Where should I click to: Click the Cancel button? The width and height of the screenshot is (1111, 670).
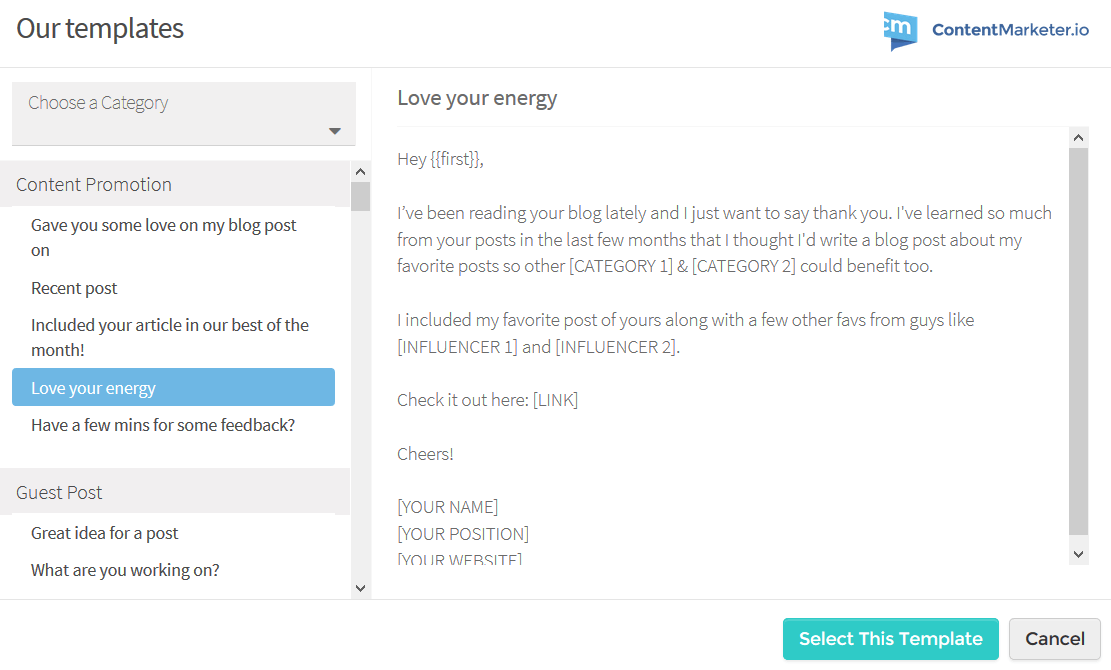coord(1054,639)
